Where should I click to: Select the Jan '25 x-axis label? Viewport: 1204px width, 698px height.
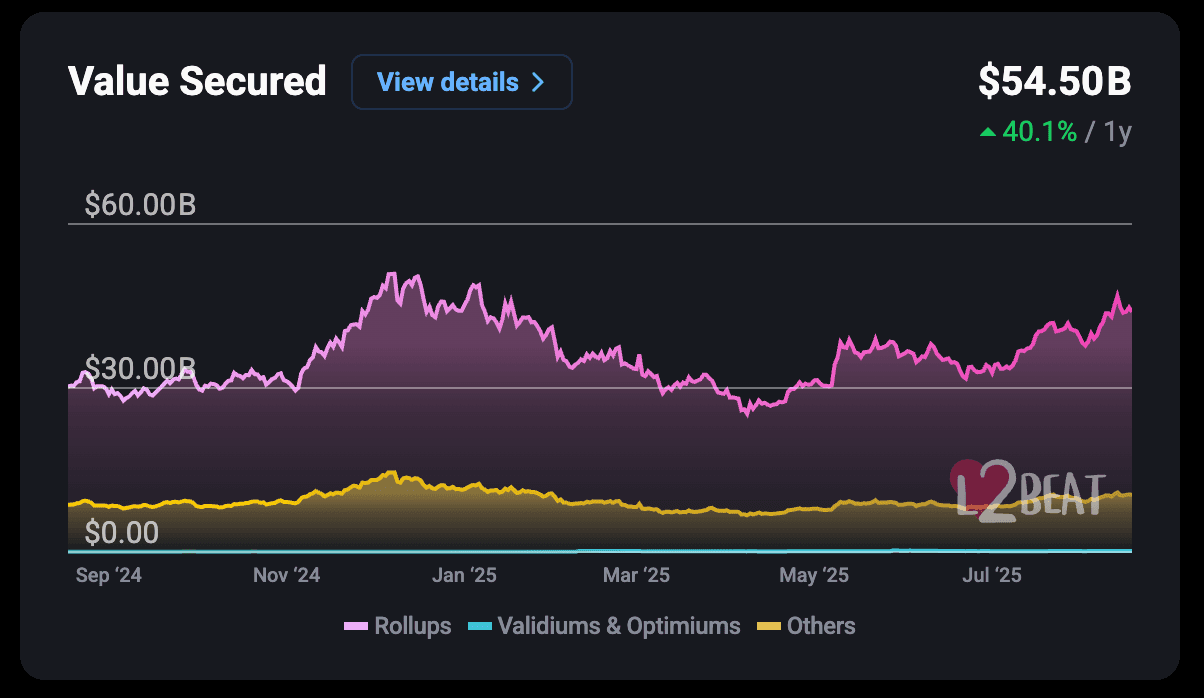tap(463, 575)
